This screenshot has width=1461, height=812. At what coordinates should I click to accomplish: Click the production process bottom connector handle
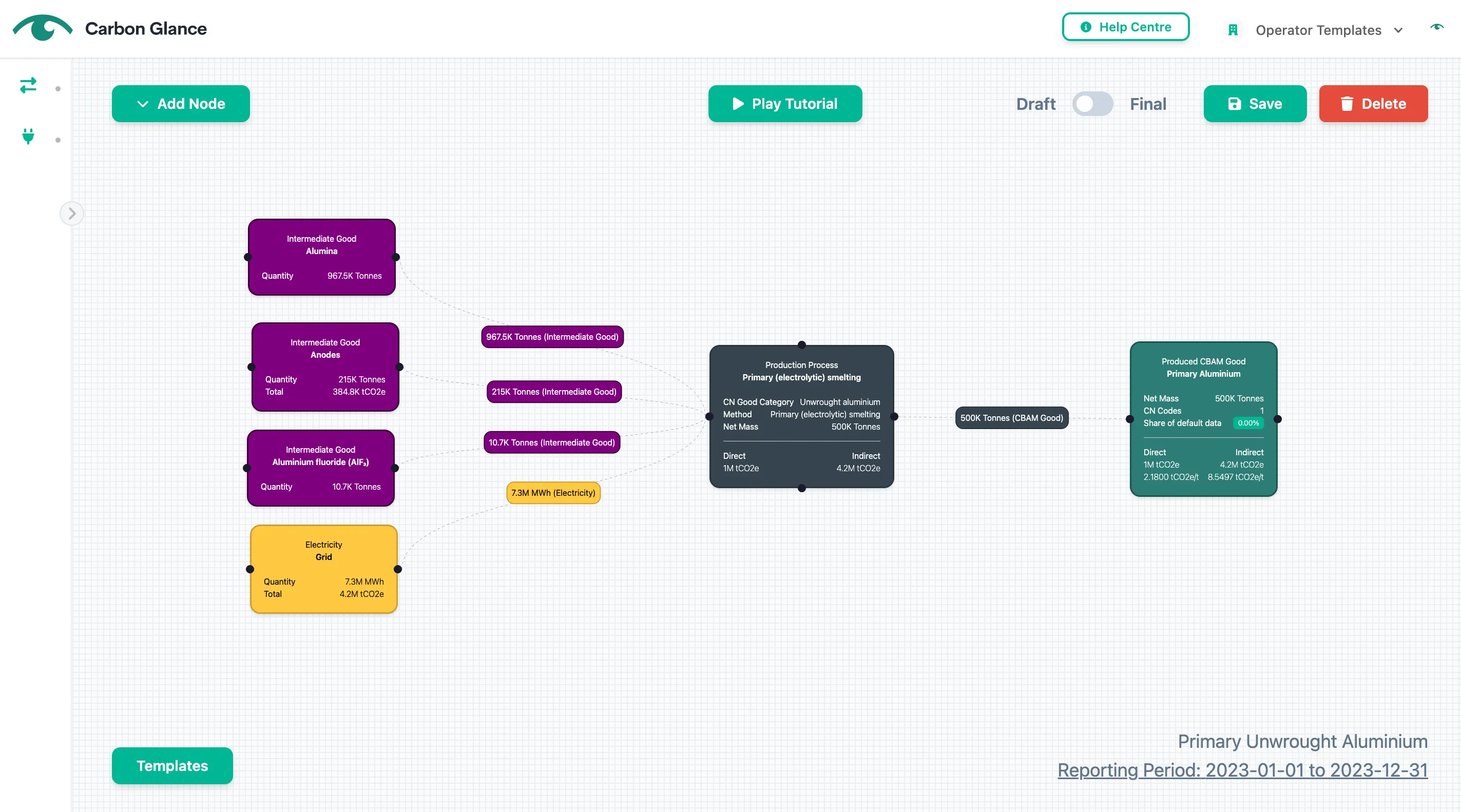click(x=801, y=488)
